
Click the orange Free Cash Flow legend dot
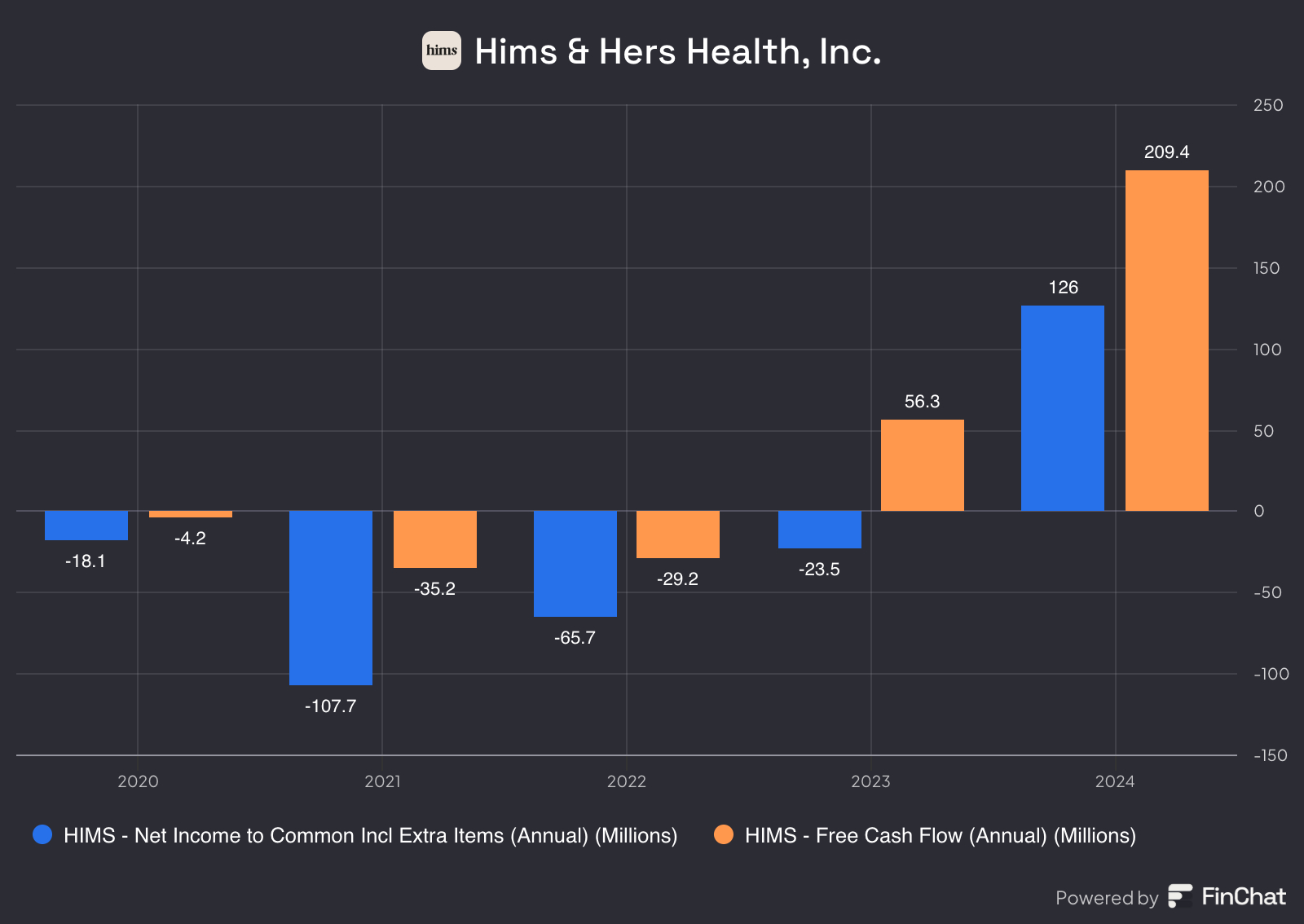click(724, 834)
